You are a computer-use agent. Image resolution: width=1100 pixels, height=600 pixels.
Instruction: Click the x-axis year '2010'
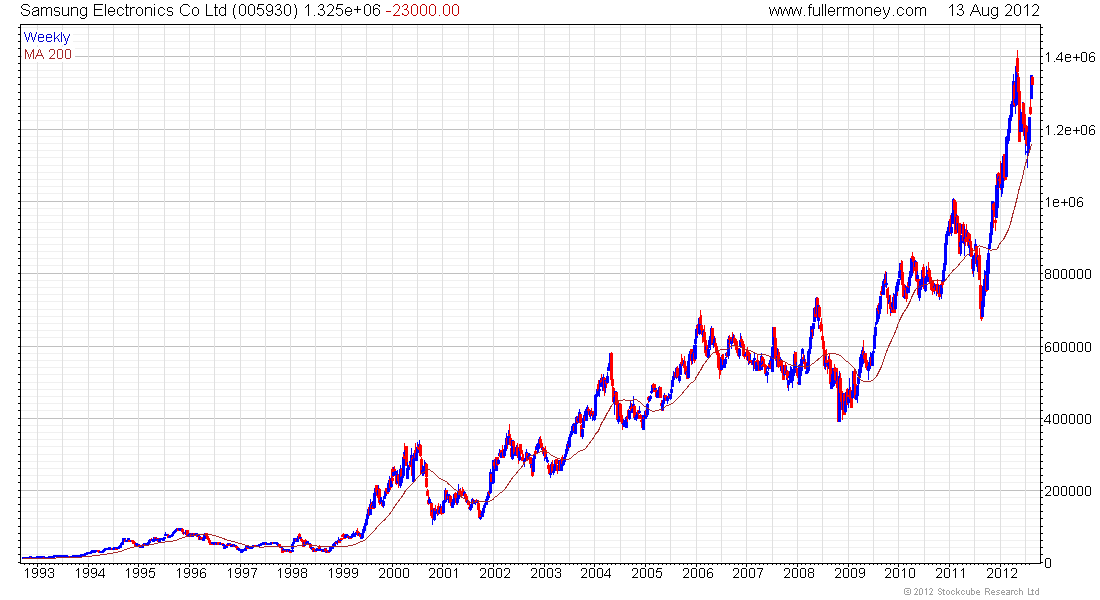tap(900, 573)
